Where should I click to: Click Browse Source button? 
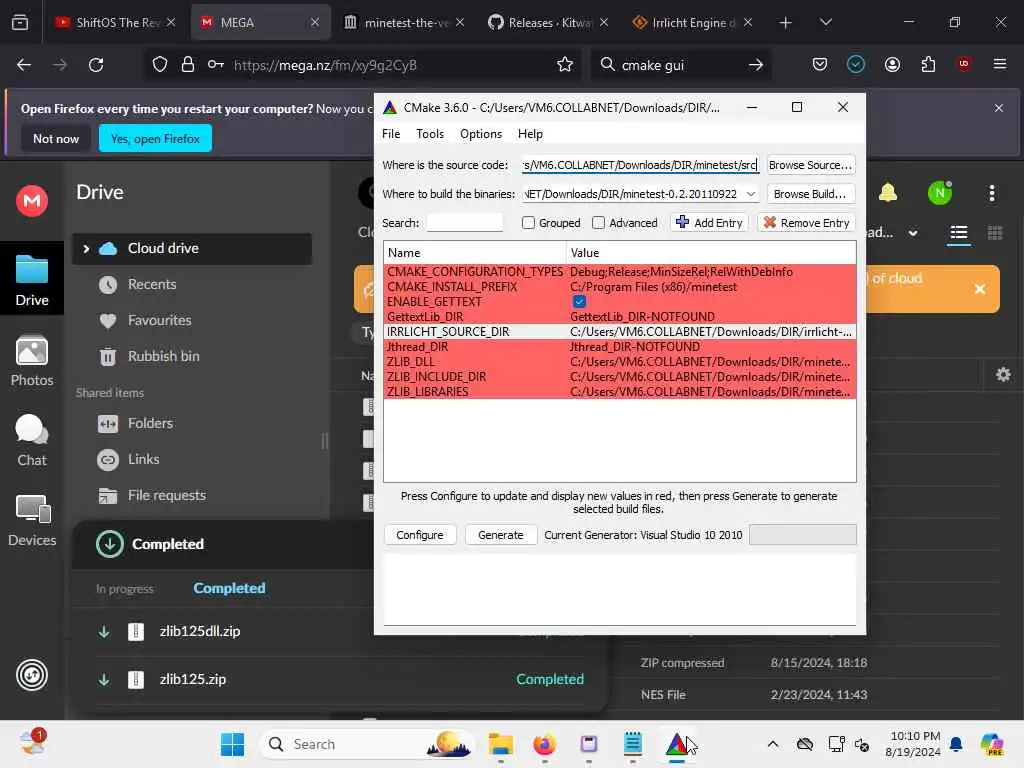[810, 165]
